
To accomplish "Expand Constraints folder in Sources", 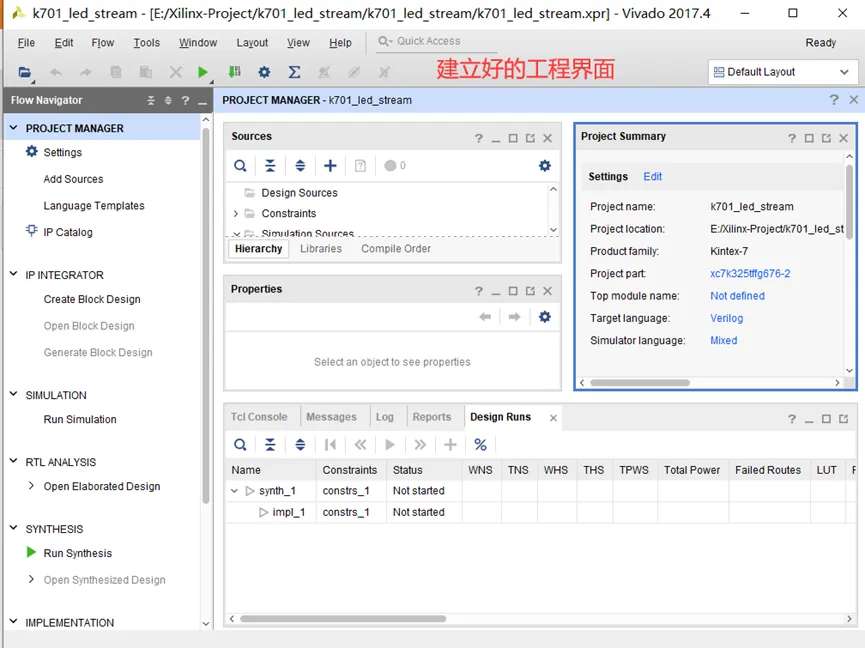I will [236, 213].
